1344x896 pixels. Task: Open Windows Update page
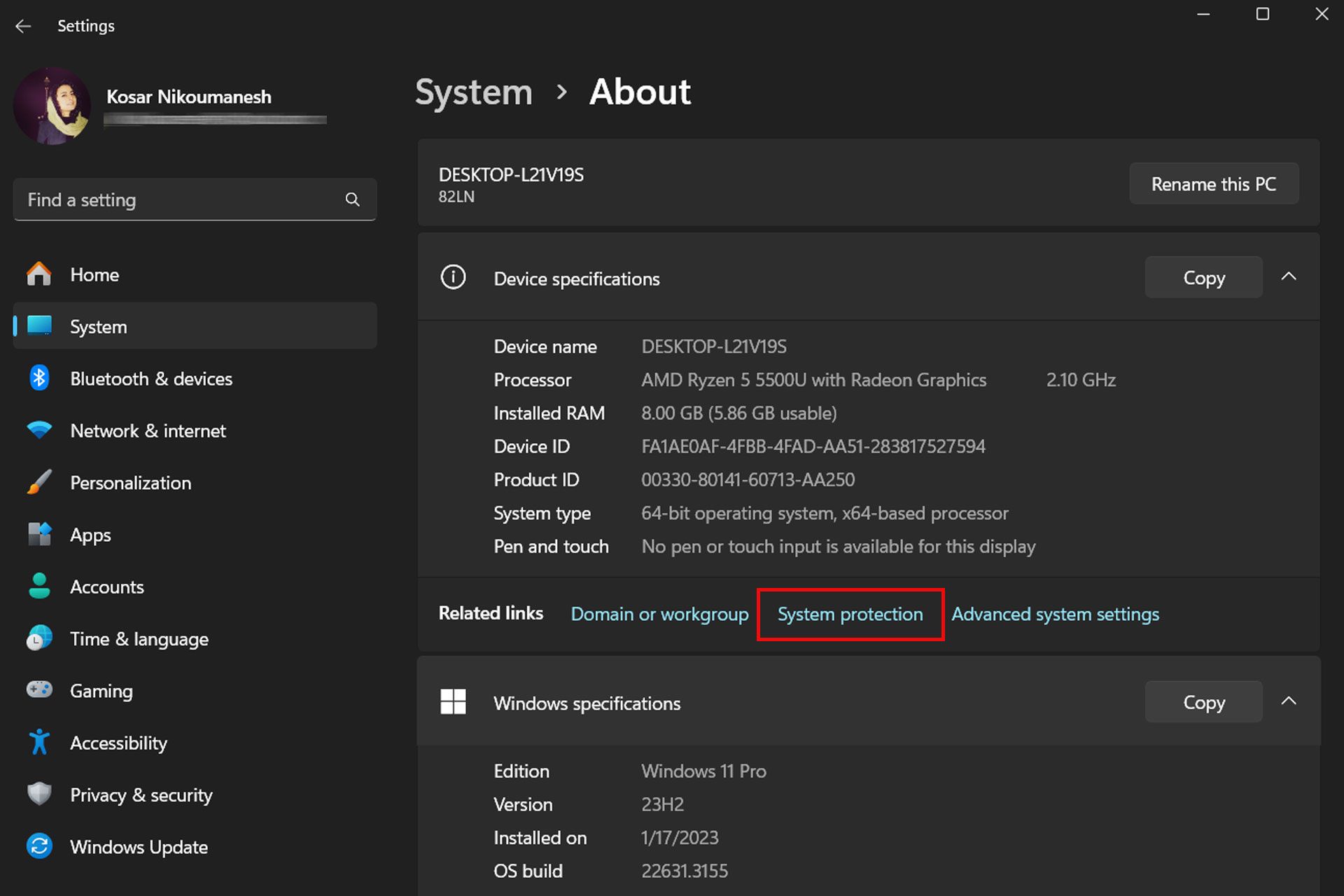[195, 847]
